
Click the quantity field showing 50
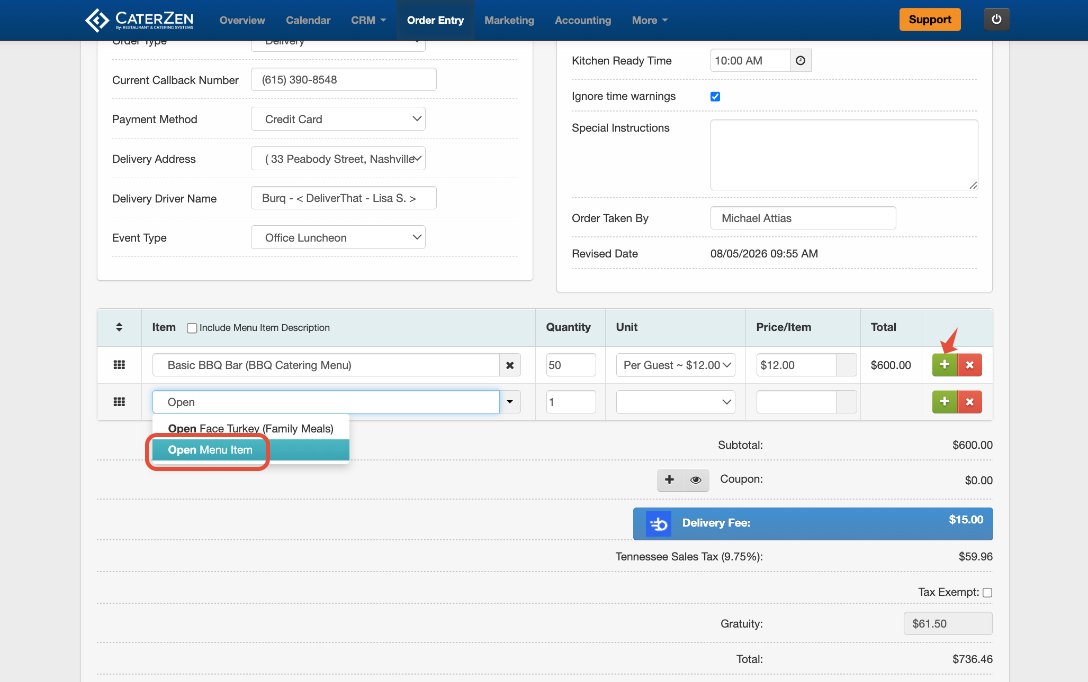(570, 365)
